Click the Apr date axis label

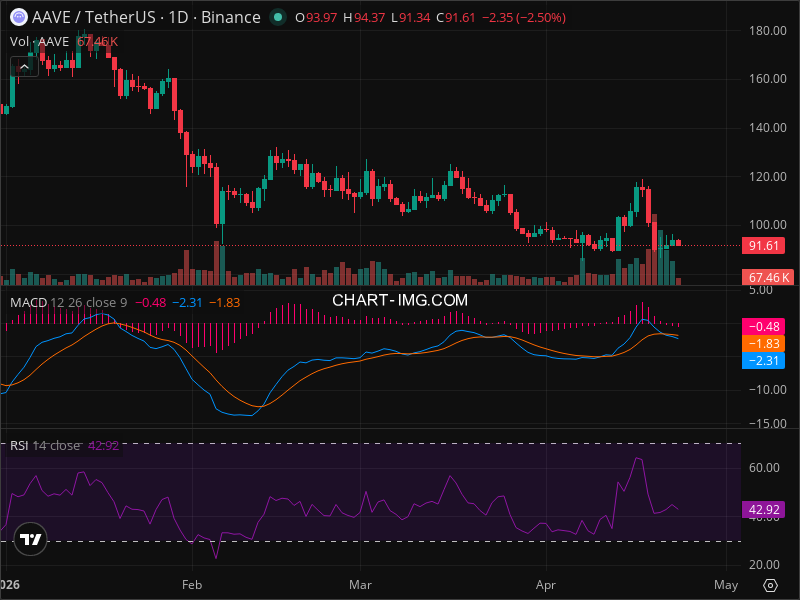(545, 585)
